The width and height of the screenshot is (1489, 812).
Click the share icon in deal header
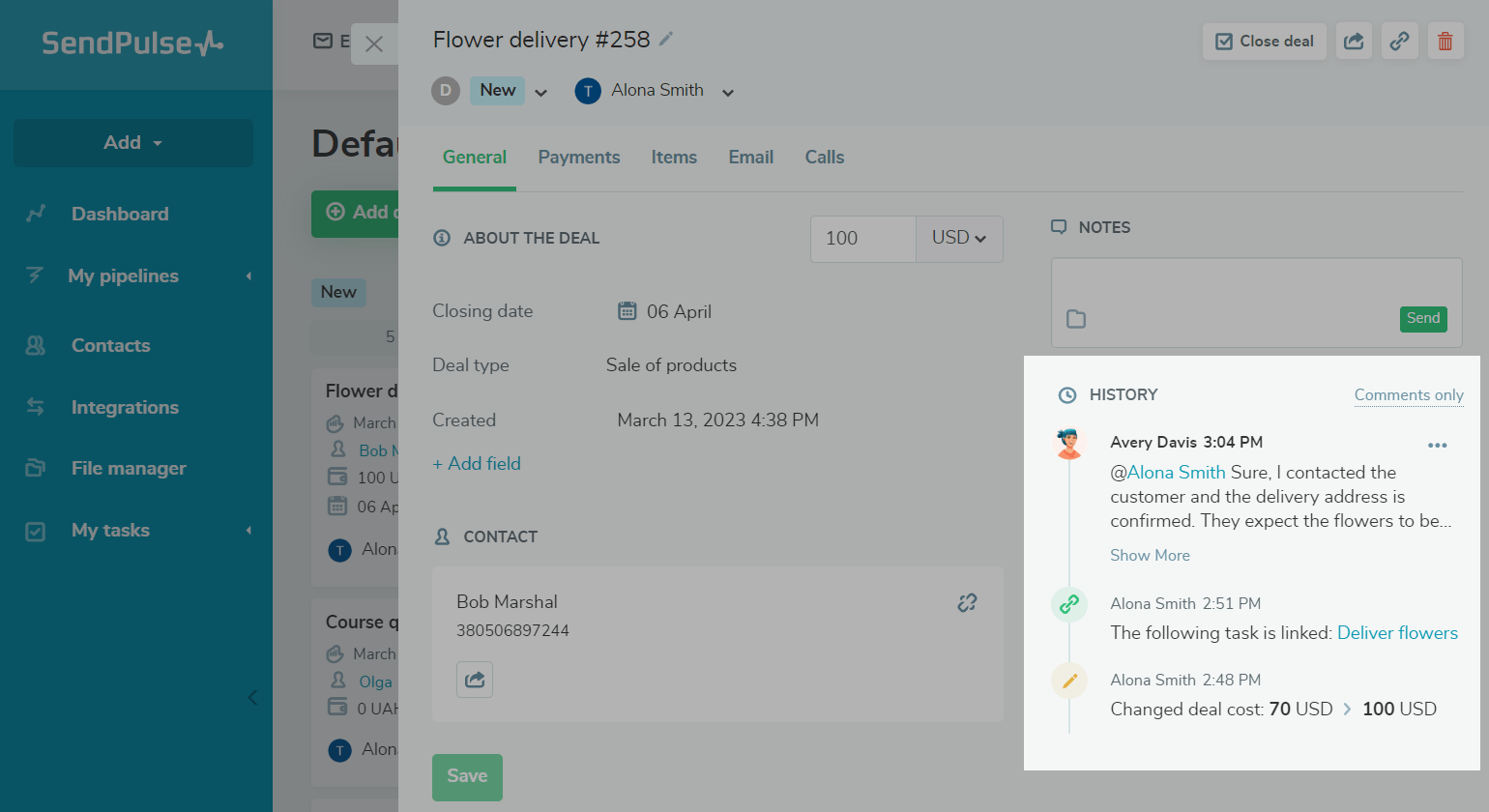[x=1354, y=42]
